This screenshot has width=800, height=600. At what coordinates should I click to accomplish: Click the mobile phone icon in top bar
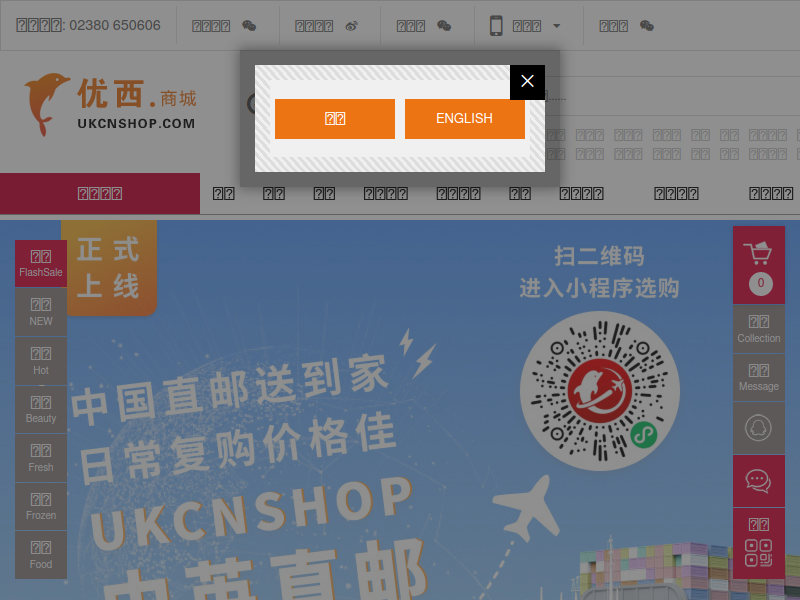point(496,26)
